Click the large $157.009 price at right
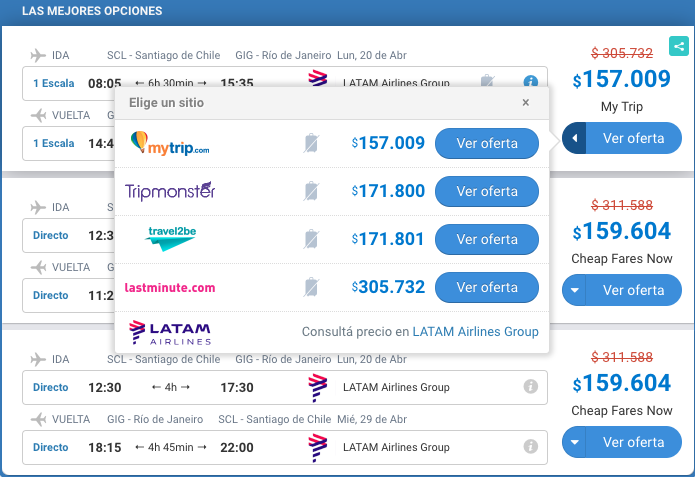695x477 pixels. pyautogui.click(x=621, y=79)
